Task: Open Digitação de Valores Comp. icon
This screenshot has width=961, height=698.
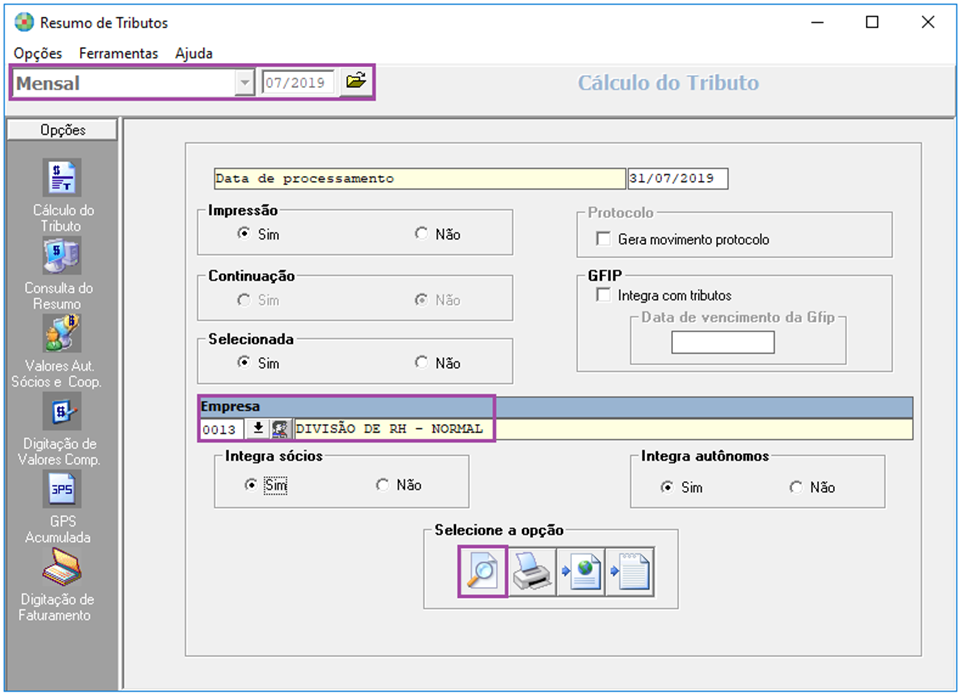Action: (x=62, y=411)
